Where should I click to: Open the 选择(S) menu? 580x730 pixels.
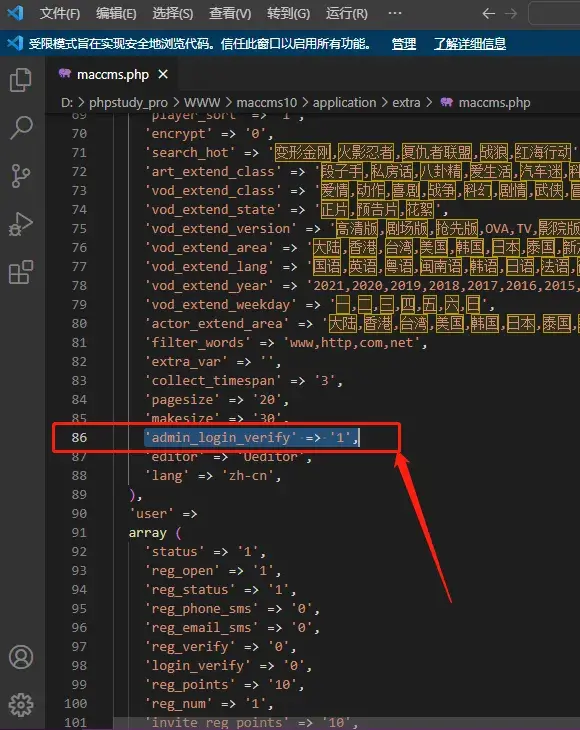click(x=173, y=14)
